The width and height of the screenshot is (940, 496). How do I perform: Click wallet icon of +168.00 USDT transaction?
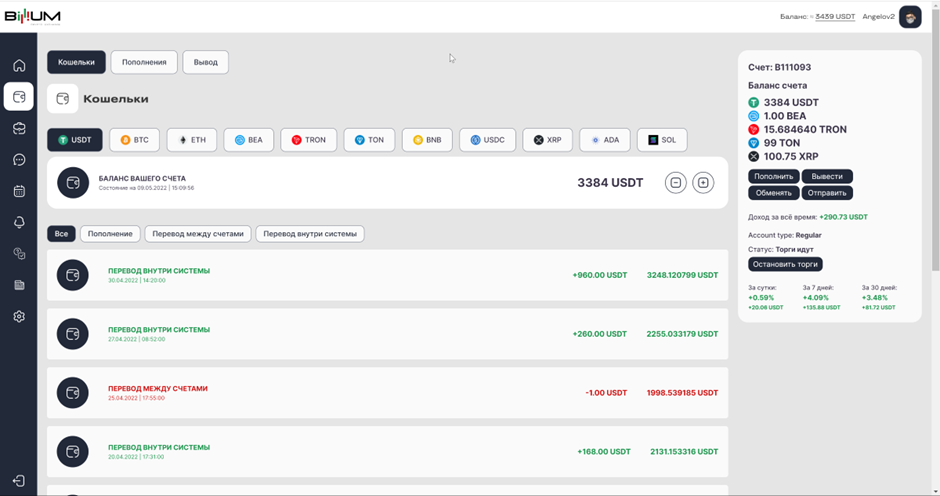pos(73,452)
